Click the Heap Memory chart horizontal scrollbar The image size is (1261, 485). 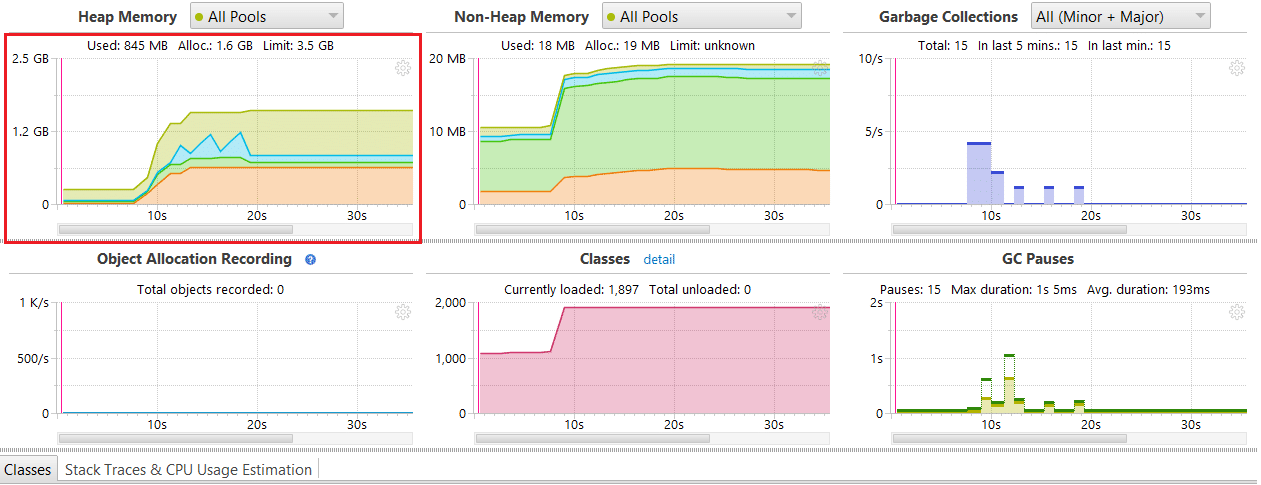point(176,229)
